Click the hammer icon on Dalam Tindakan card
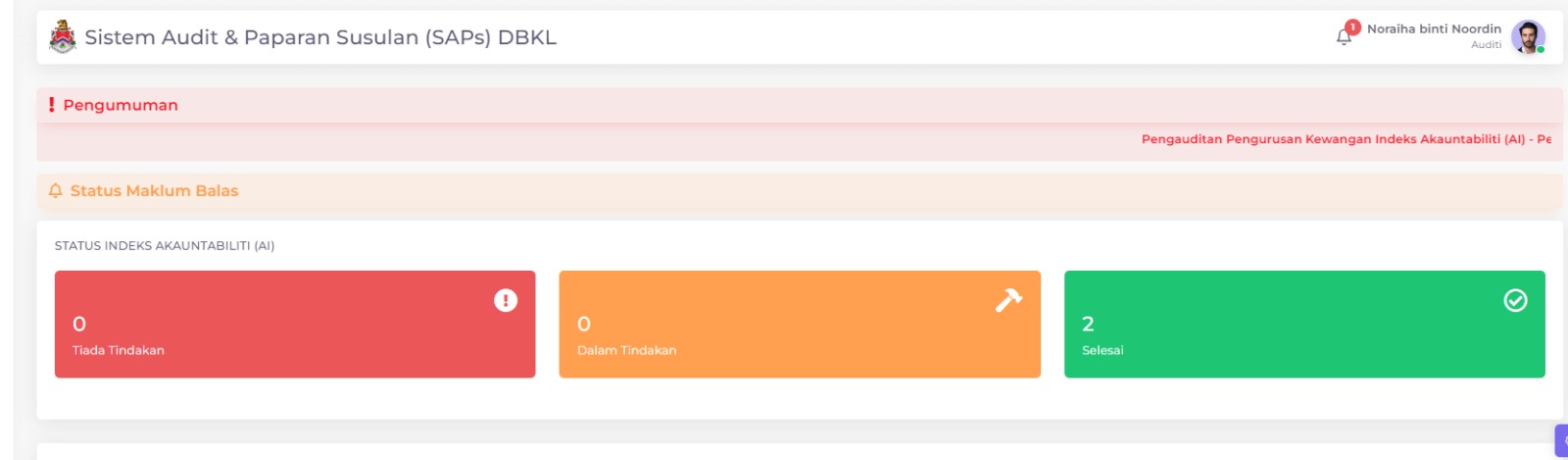The height and width of the screenshot is (460, 1568). pyautogui.click(x=1008, y=300)
